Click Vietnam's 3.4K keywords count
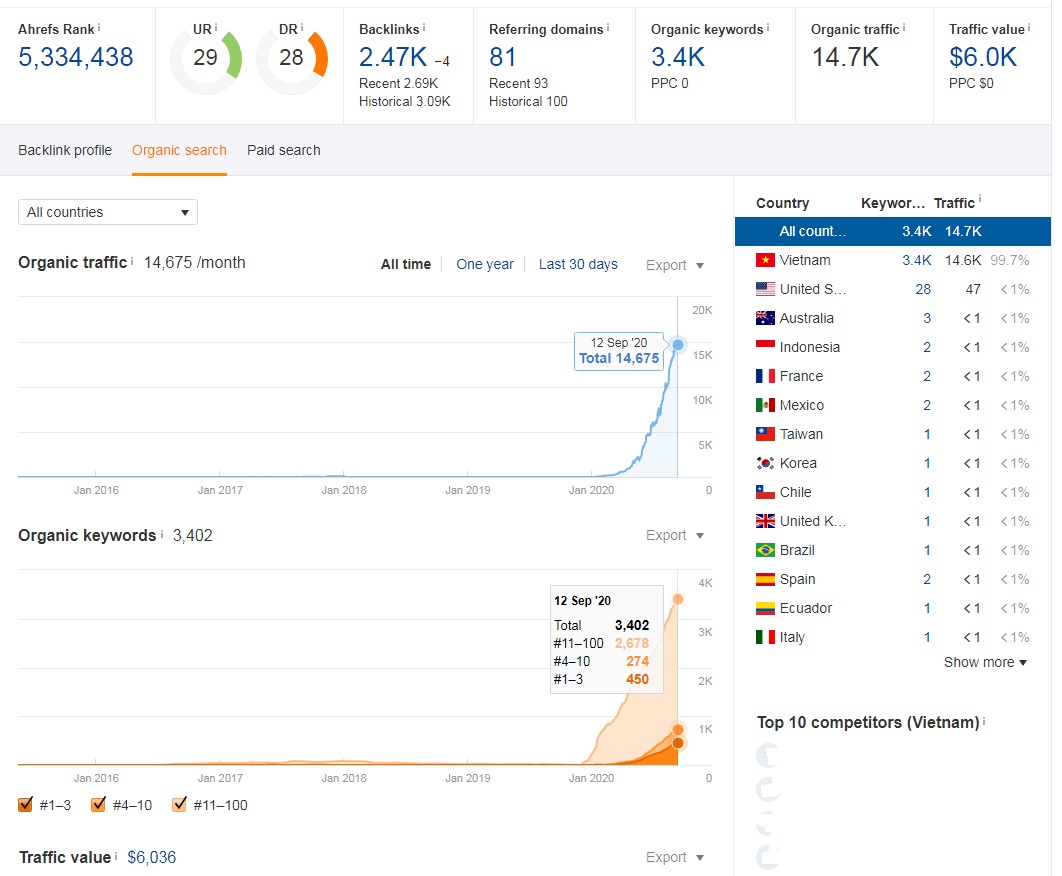Viewport: 1062px width, 876px height. point(916,260)
